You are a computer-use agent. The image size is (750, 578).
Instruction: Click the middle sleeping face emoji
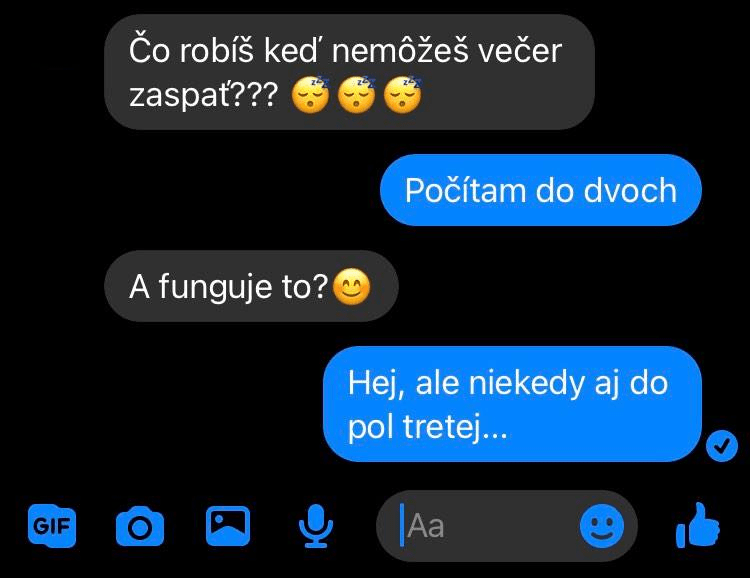click(x=357, y=94)
